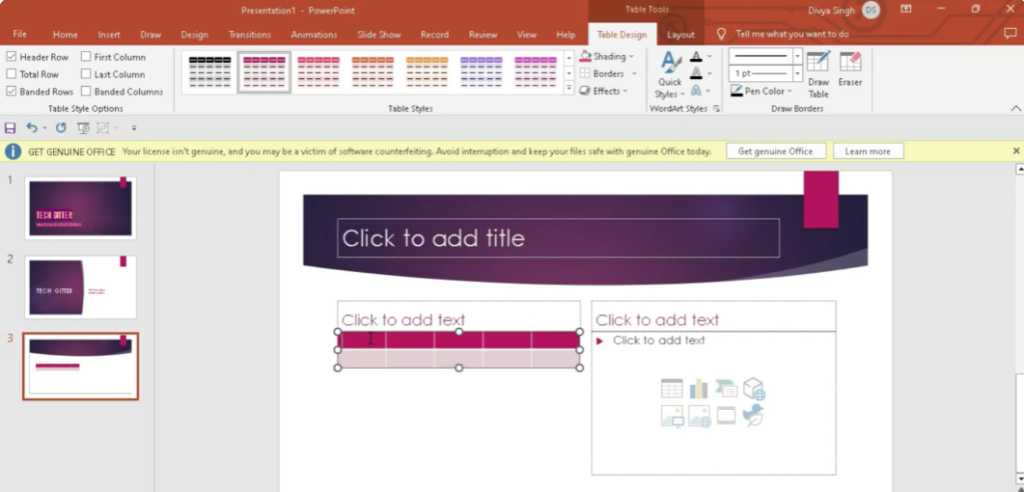Switch to the Layout tab
The image size is (1024, 492).
click(681, 34)
